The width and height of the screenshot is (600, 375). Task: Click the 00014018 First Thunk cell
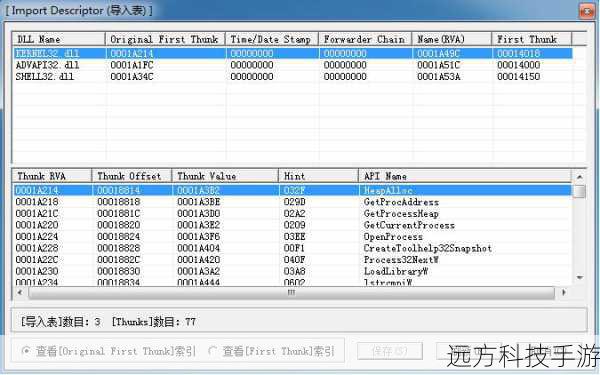click(x=518, y=53)
